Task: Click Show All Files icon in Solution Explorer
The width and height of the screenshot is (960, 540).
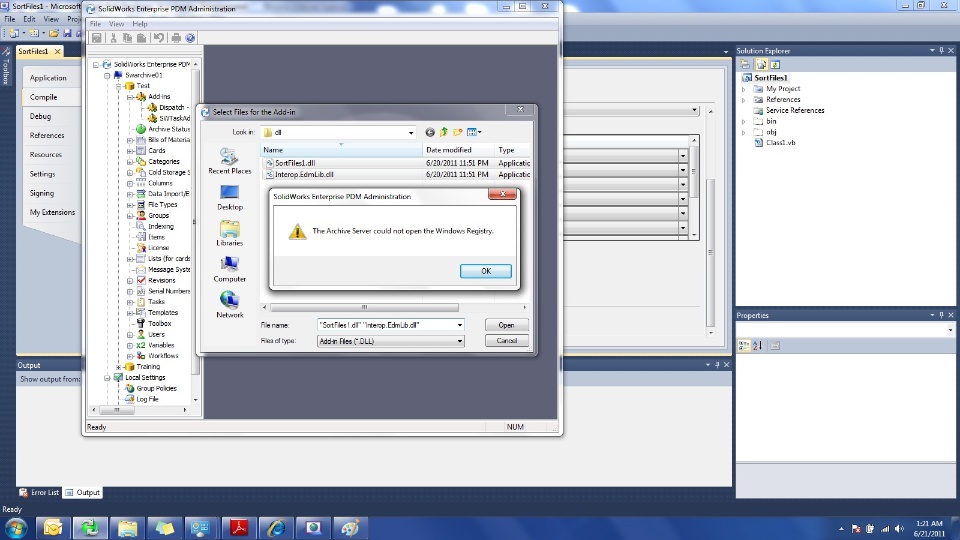Action: (x=760, y=64)
